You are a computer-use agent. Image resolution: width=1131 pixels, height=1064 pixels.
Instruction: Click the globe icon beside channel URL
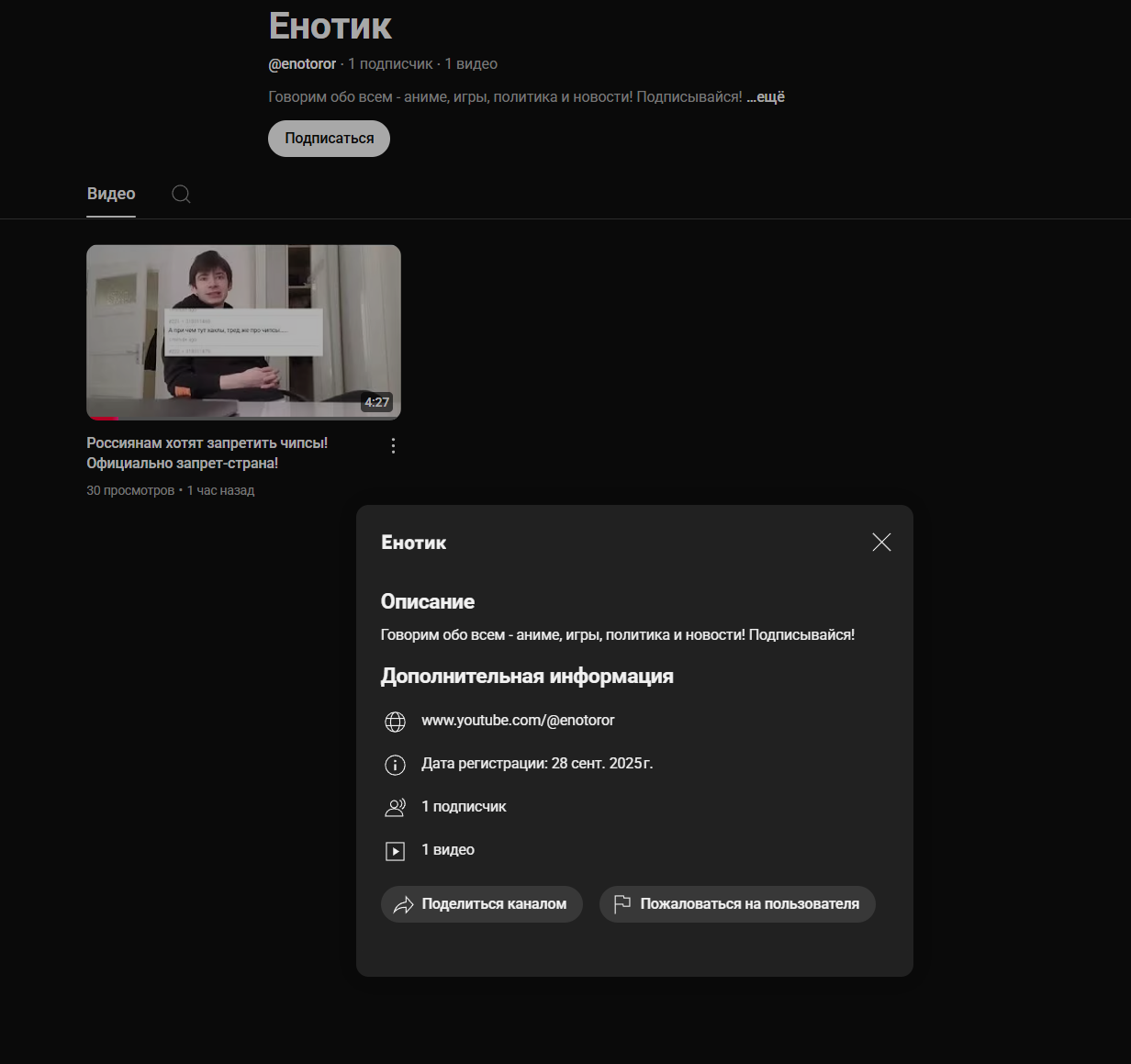tap(395, 722)
